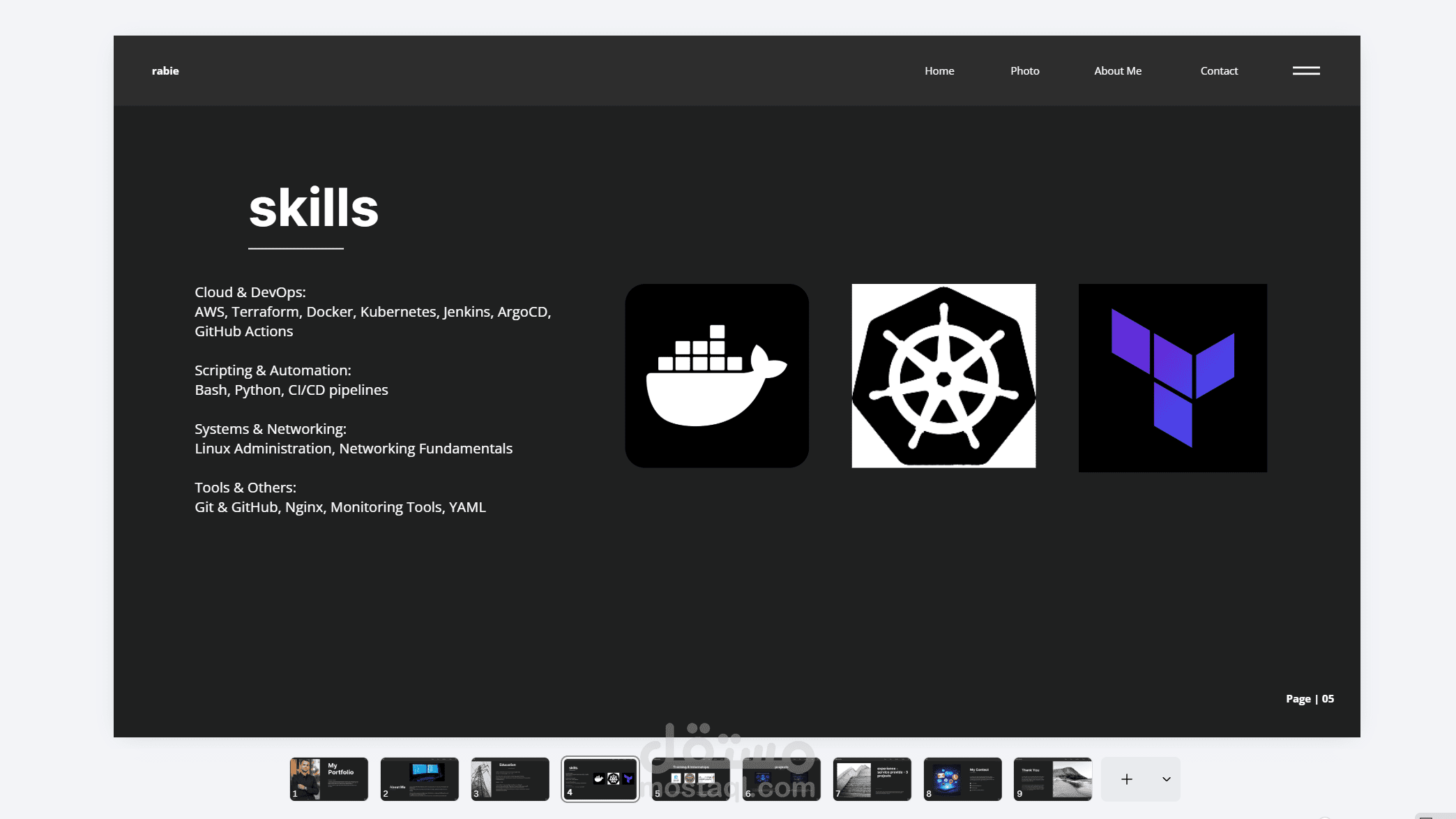
Task: Go to About Me nav link
Action: click(x=1117, y=70)
